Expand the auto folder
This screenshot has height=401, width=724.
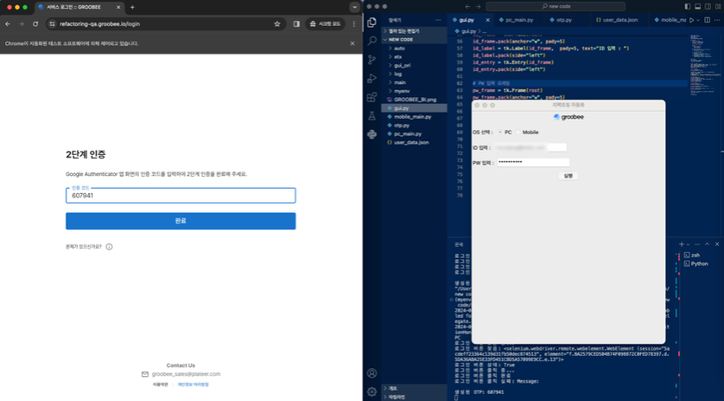[x=414, y=48]
